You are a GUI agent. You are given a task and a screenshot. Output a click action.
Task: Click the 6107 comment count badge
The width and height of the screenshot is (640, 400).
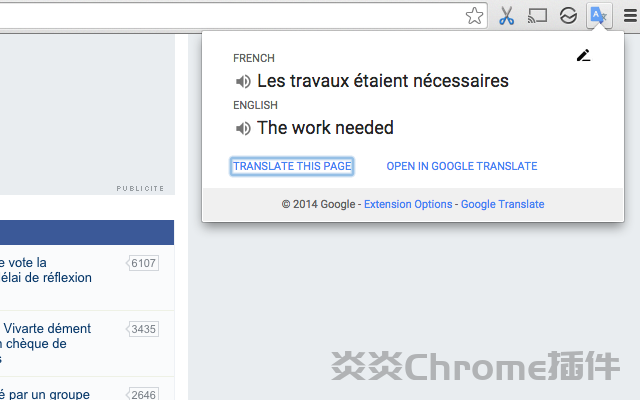(x=143, y=263)
